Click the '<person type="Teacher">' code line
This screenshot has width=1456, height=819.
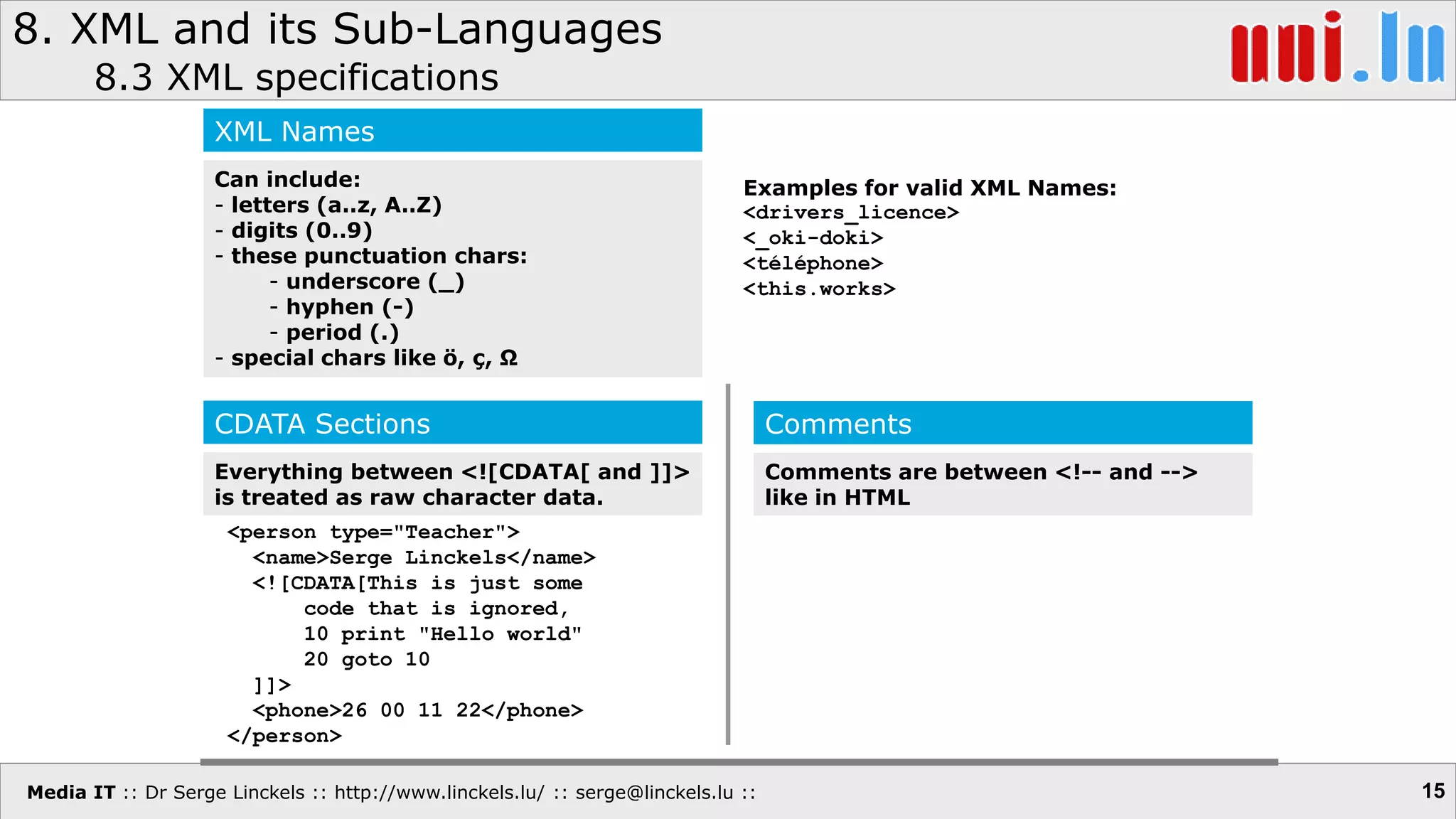pos(373,532)
